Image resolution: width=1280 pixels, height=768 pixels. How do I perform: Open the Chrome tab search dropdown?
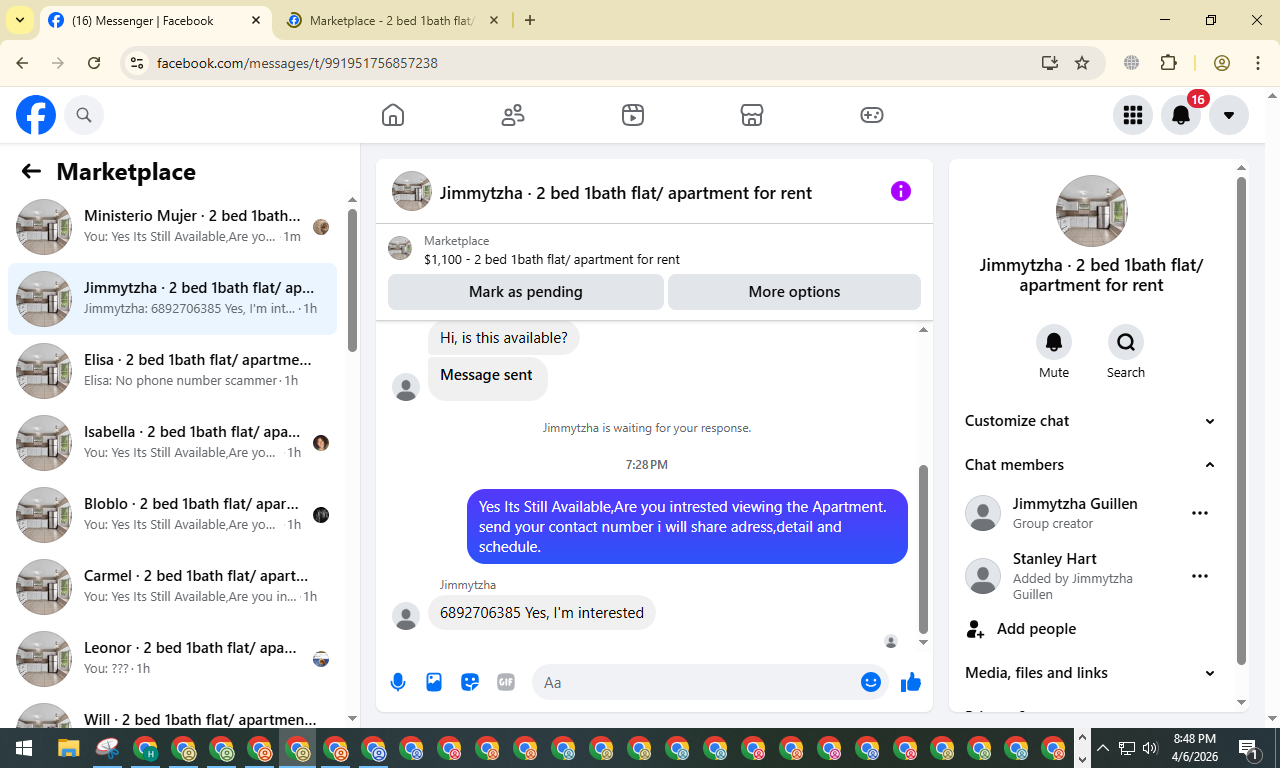tap(19, 20)
